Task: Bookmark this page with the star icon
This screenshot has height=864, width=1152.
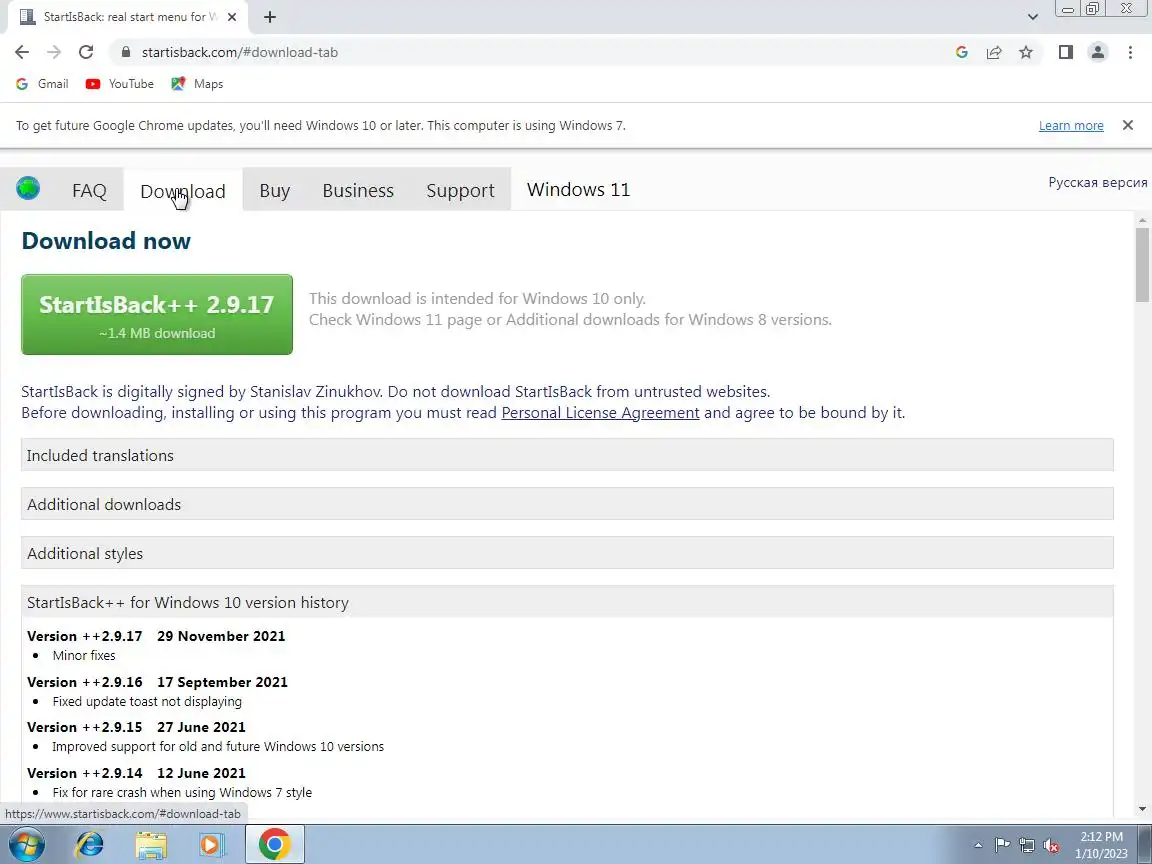Action: coord(1026,52)
